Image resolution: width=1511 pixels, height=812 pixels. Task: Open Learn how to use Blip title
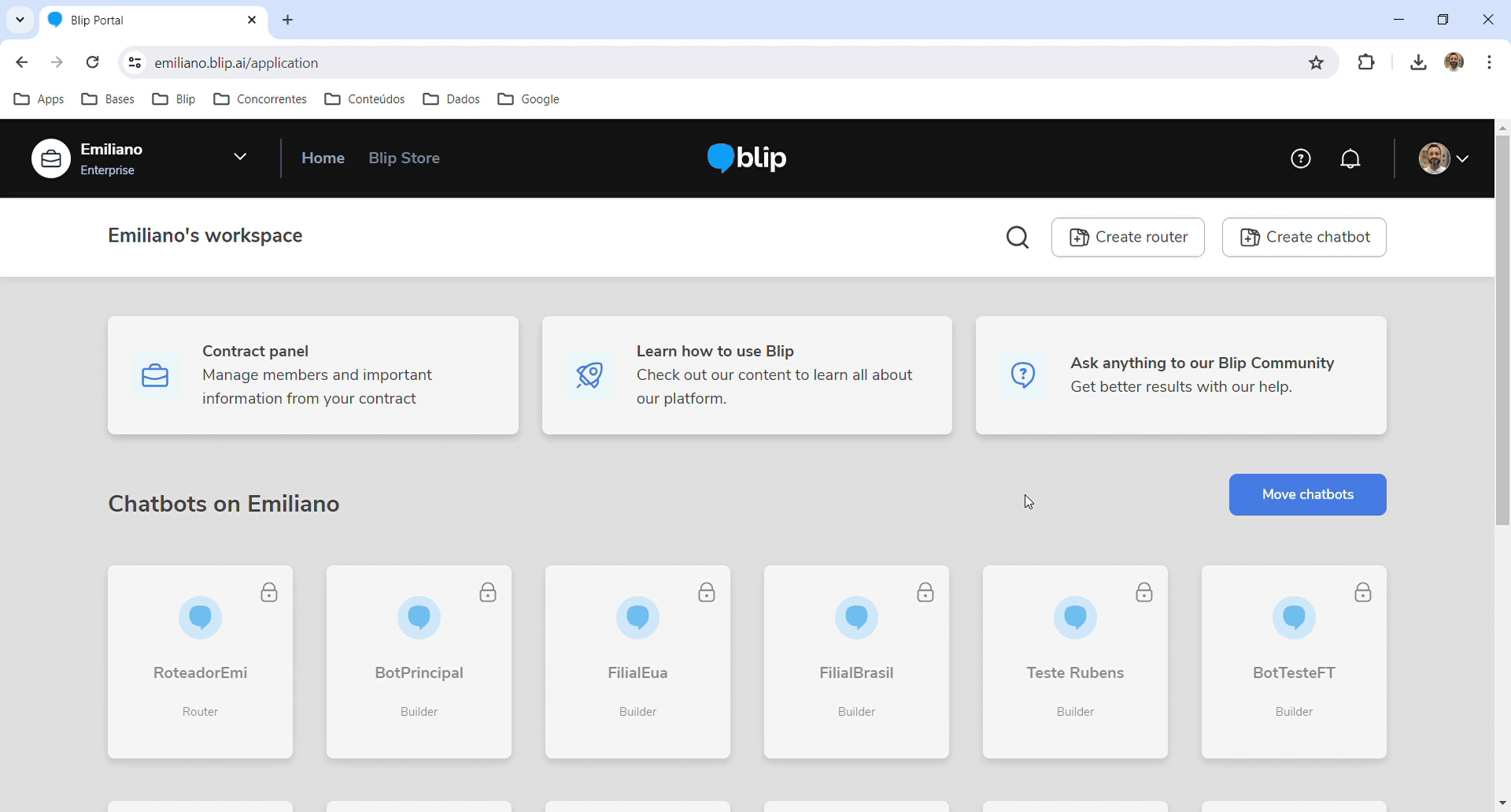click(715, 351)
